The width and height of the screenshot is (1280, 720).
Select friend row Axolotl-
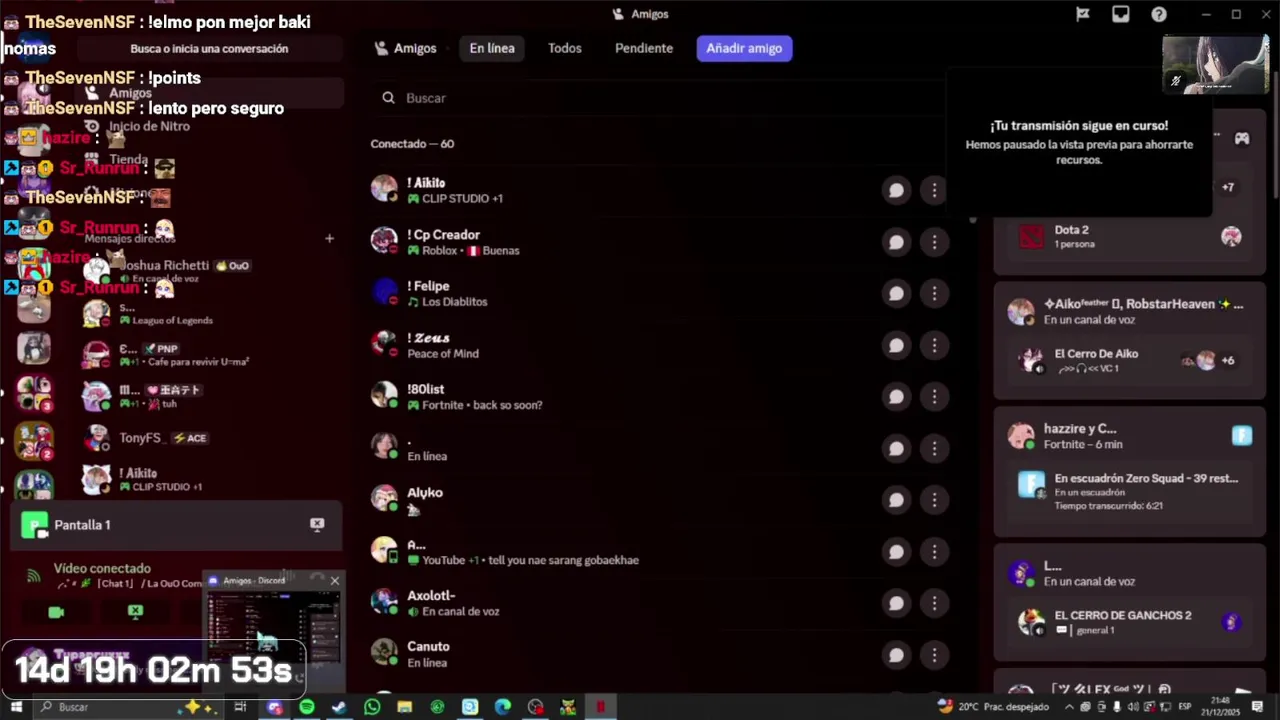[x=660, y=603]
